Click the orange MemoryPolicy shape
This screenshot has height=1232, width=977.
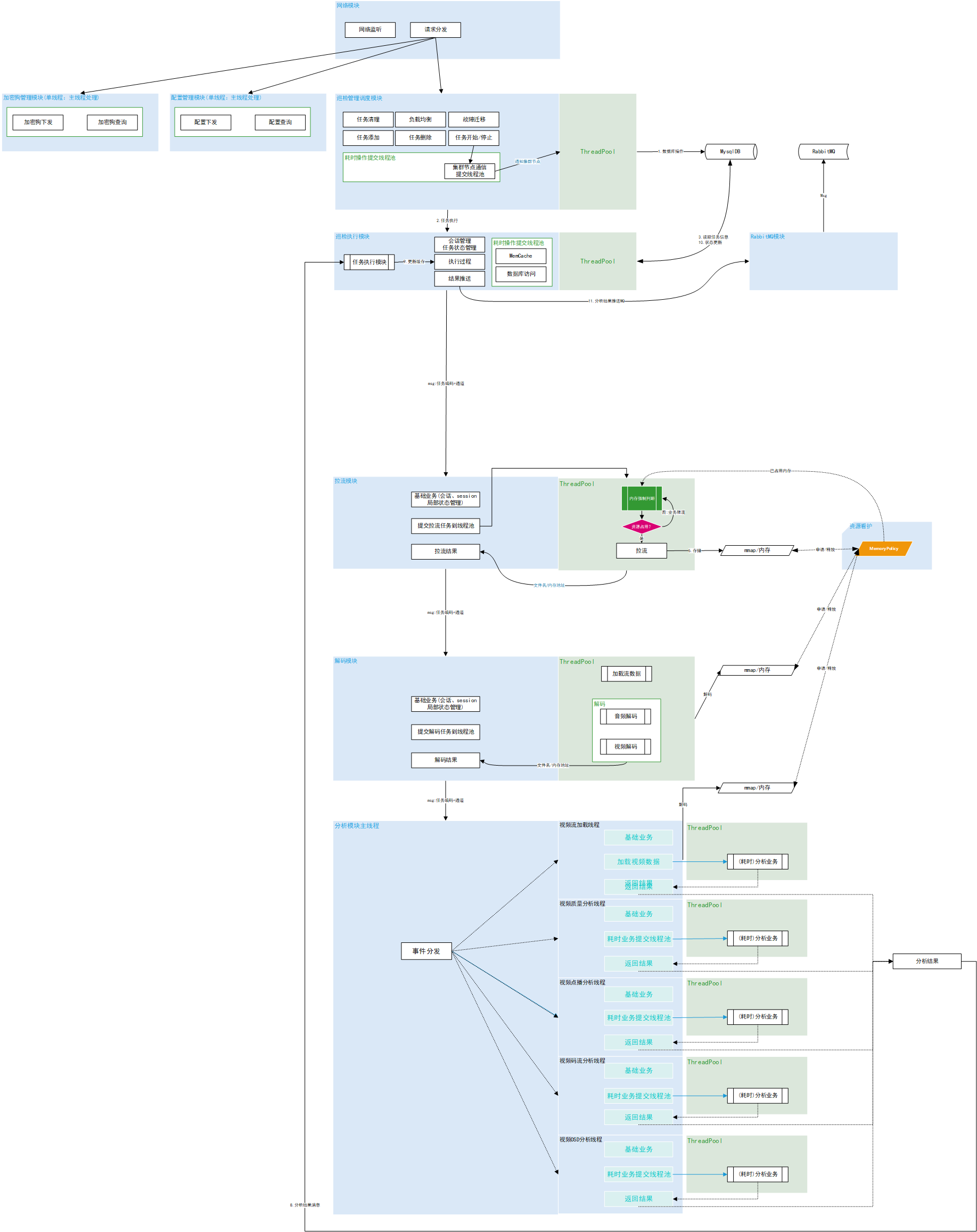[883, 548]
